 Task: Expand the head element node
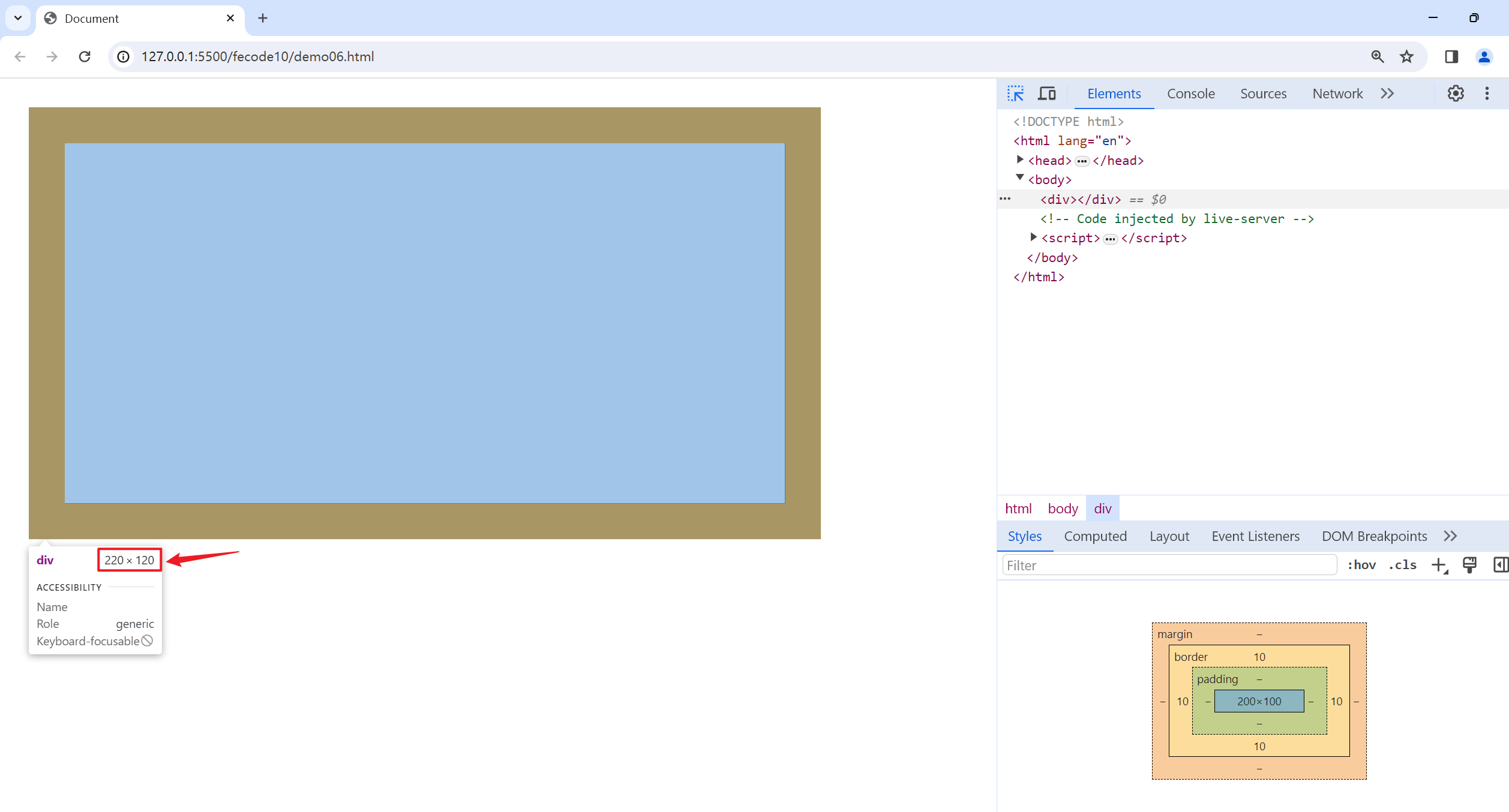(x=1019, y=160)
